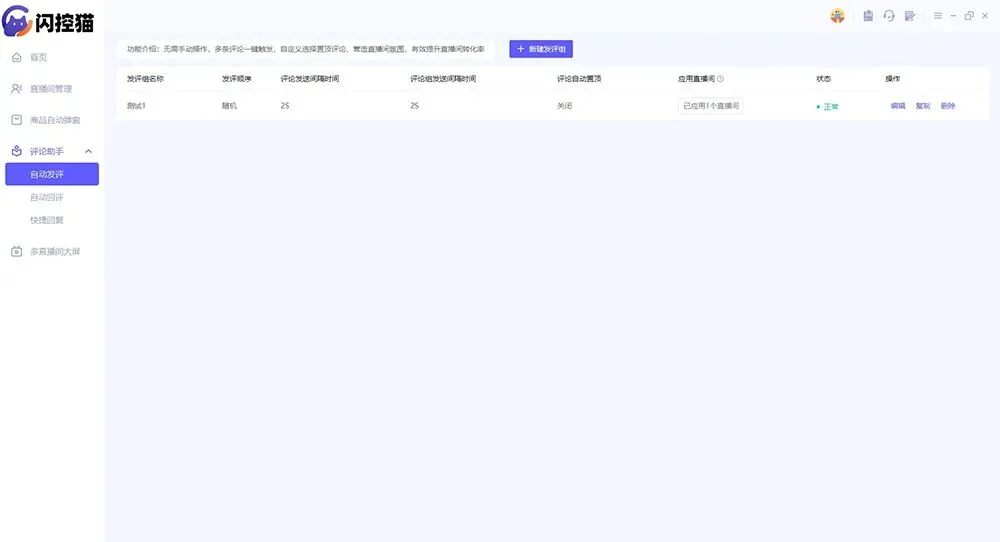Open customer service headset icon

click(x=889, y=16)
